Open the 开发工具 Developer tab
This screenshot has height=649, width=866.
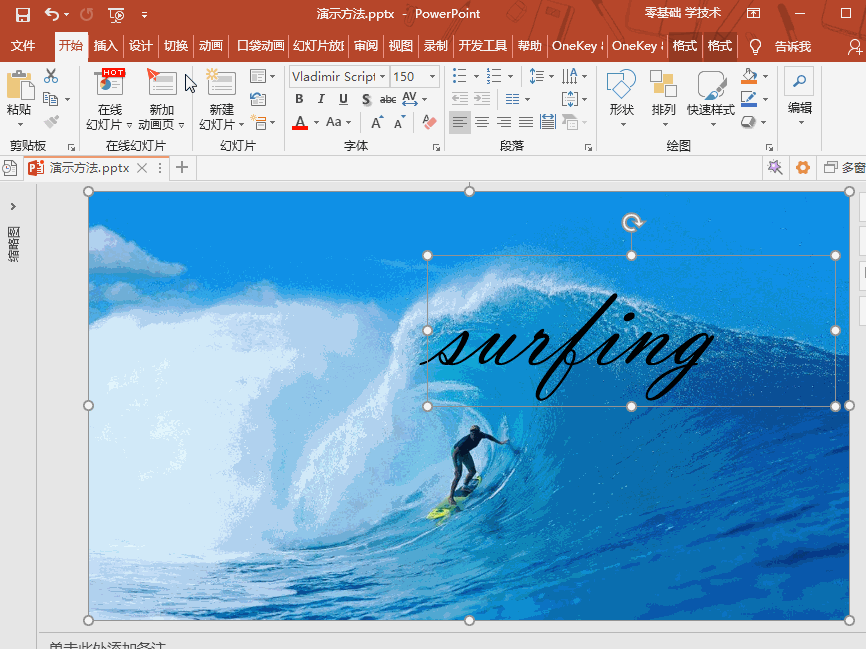click(x=483, y=46)
